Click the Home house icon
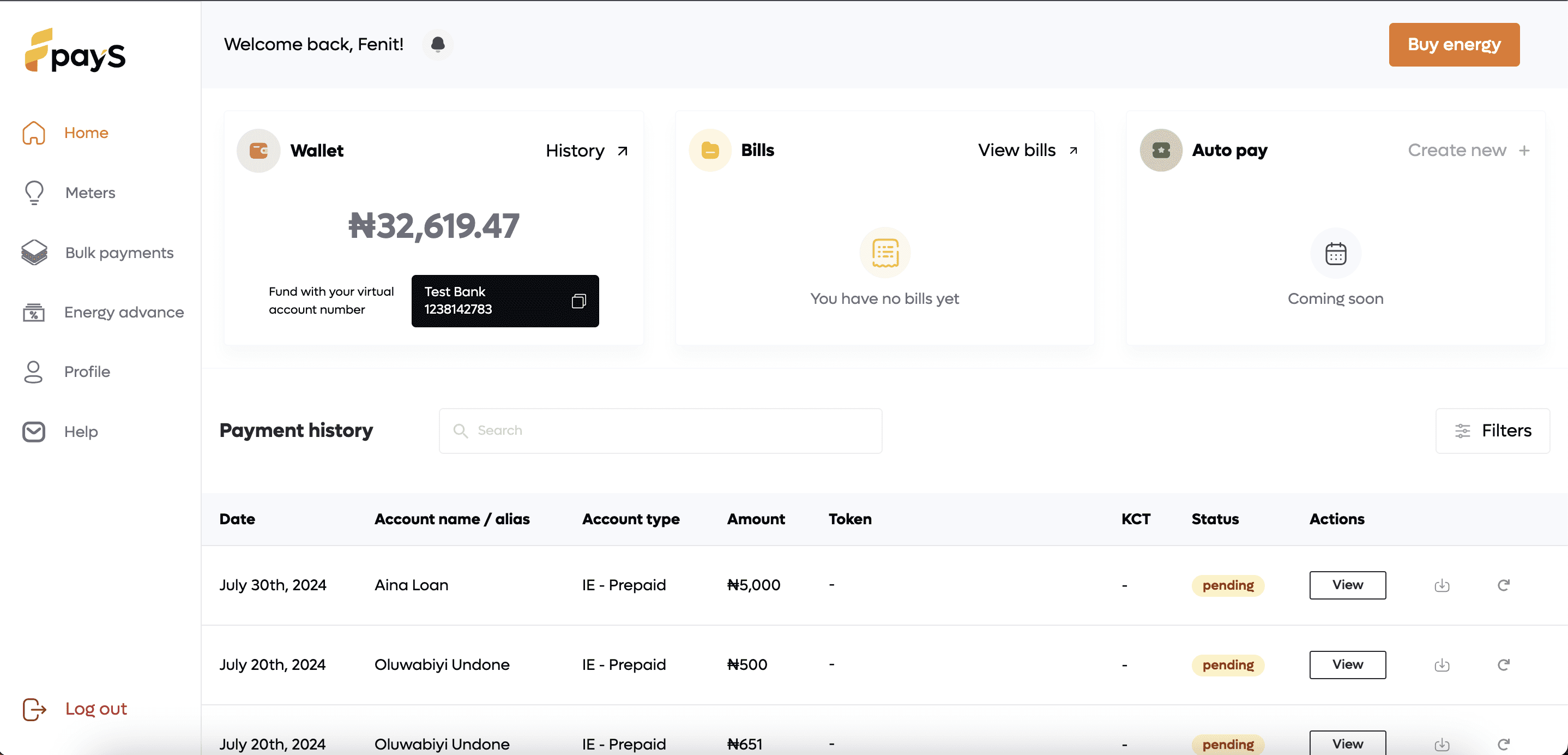 point(34,133)
